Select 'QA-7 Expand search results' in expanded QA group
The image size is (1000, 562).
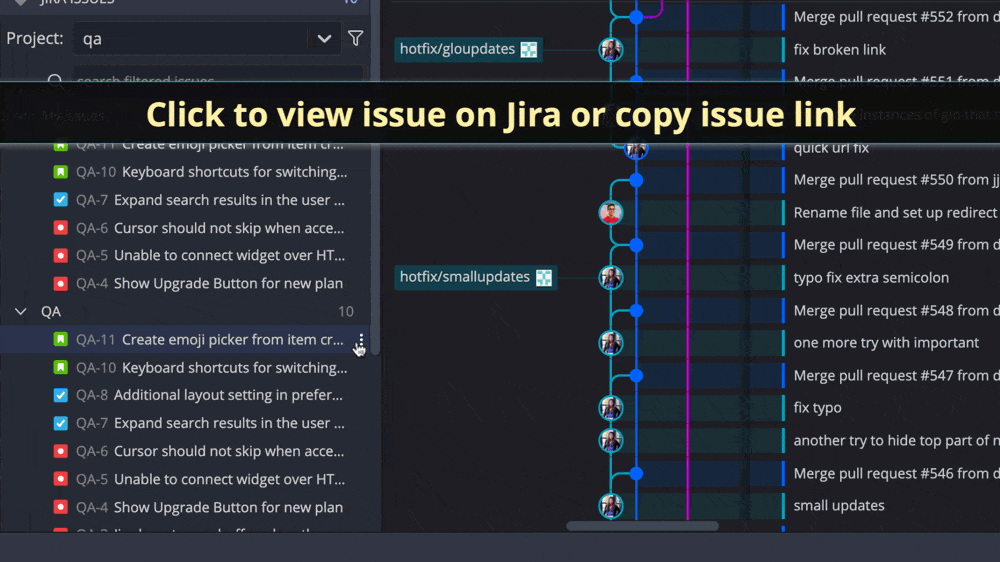pyautogui.click(x=210, y=424)
